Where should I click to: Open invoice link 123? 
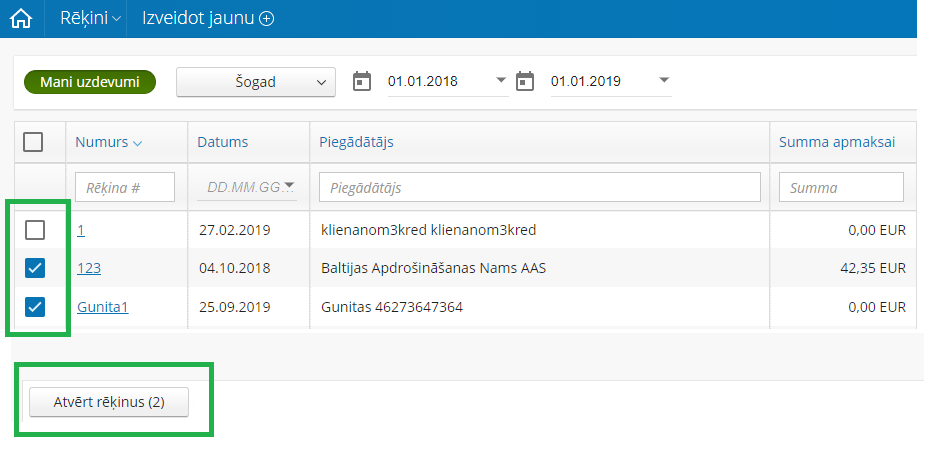tap(89, 268)
